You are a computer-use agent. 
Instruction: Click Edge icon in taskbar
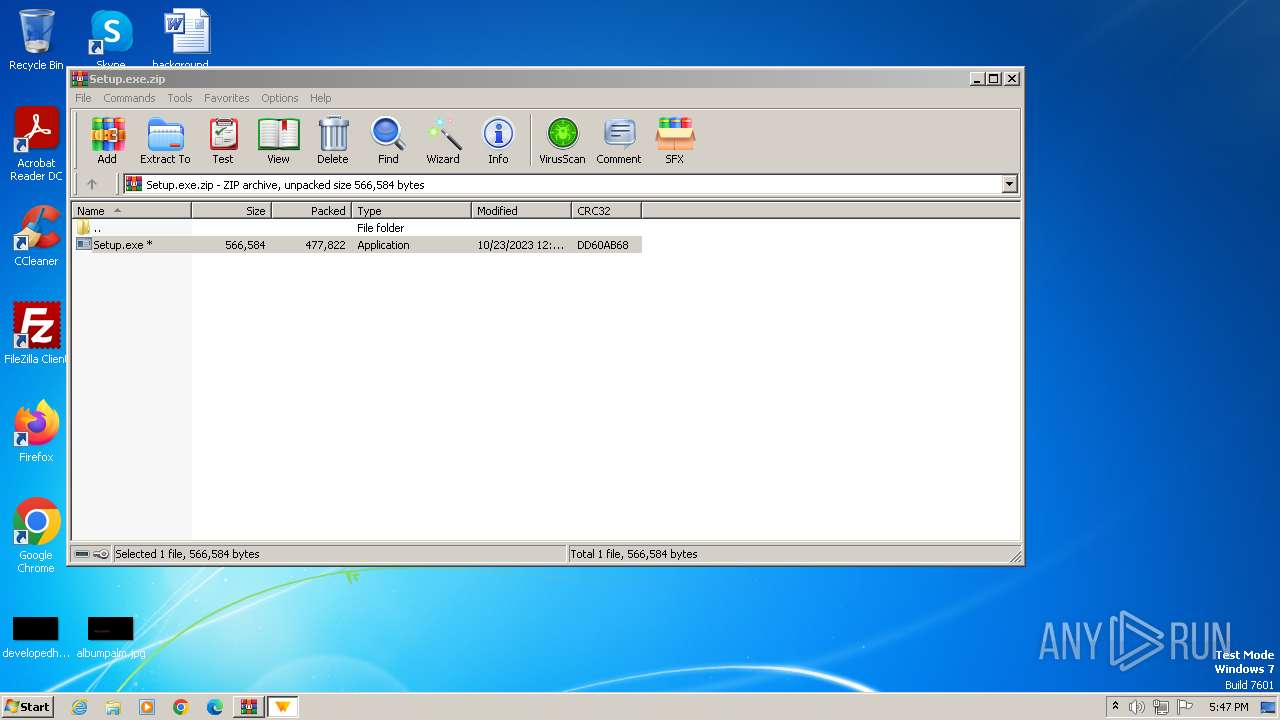[215, 707]
